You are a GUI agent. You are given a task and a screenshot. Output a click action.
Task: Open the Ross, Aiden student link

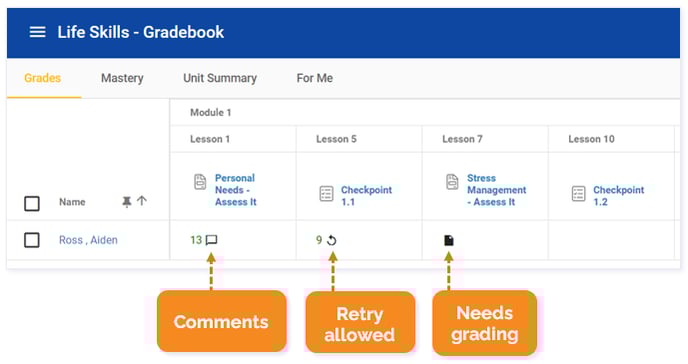88,240
